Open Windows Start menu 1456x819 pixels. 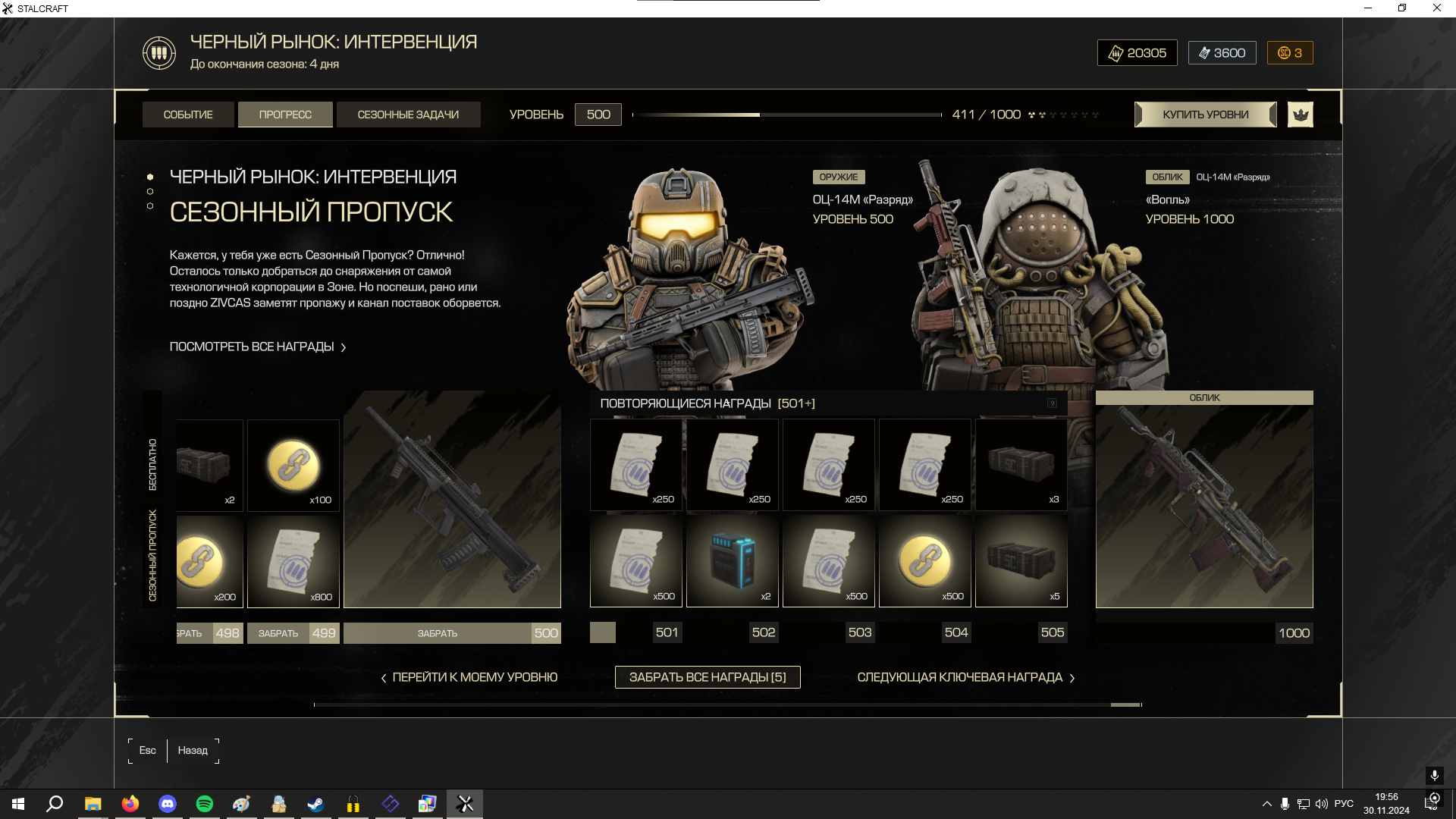(18, 804)
